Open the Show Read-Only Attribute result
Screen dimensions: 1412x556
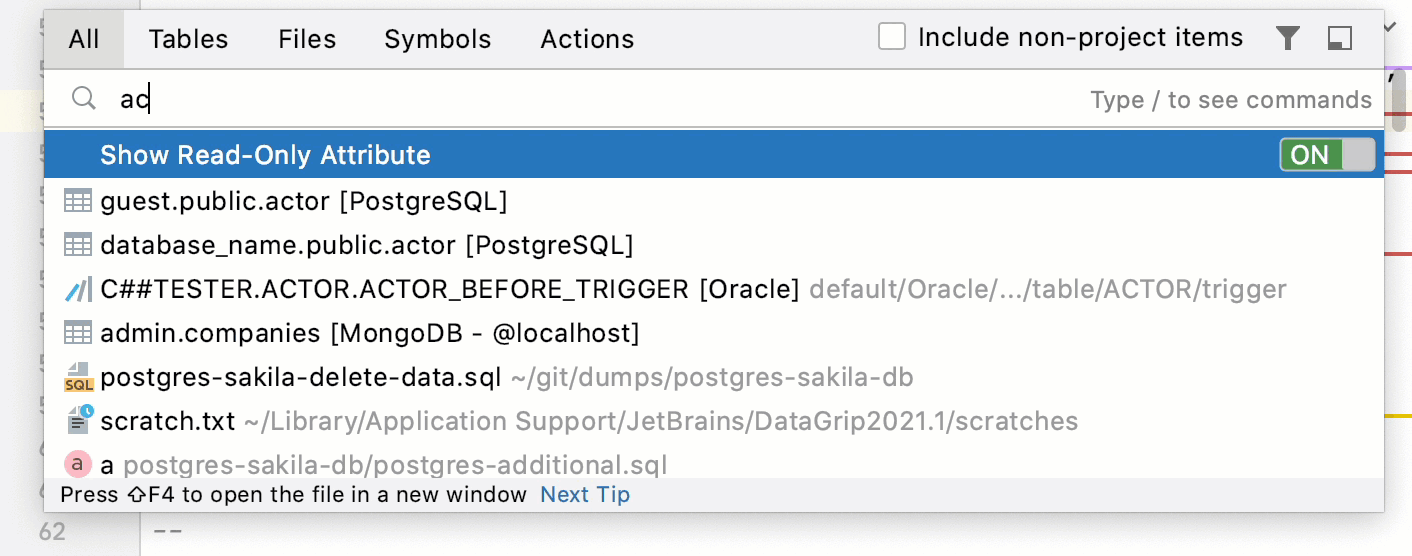265,155
